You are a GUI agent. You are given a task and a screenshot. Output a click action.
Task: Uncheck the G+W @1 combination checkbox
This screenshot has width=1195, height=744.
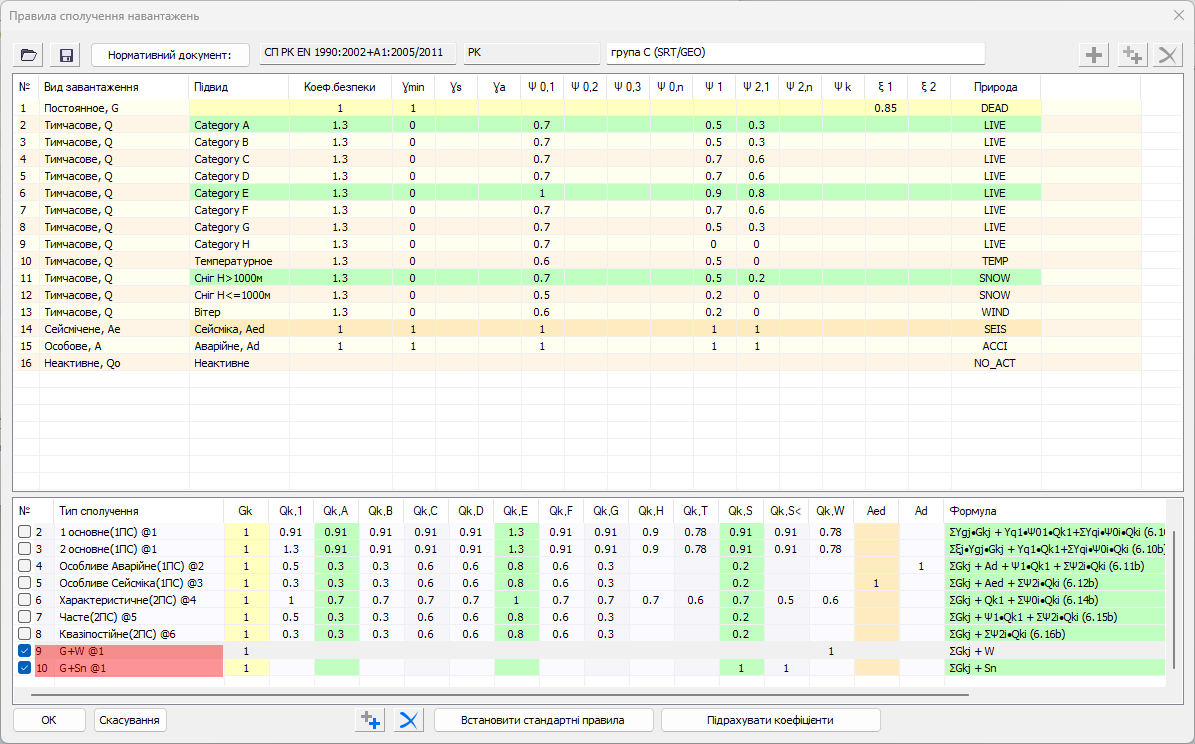25,651
